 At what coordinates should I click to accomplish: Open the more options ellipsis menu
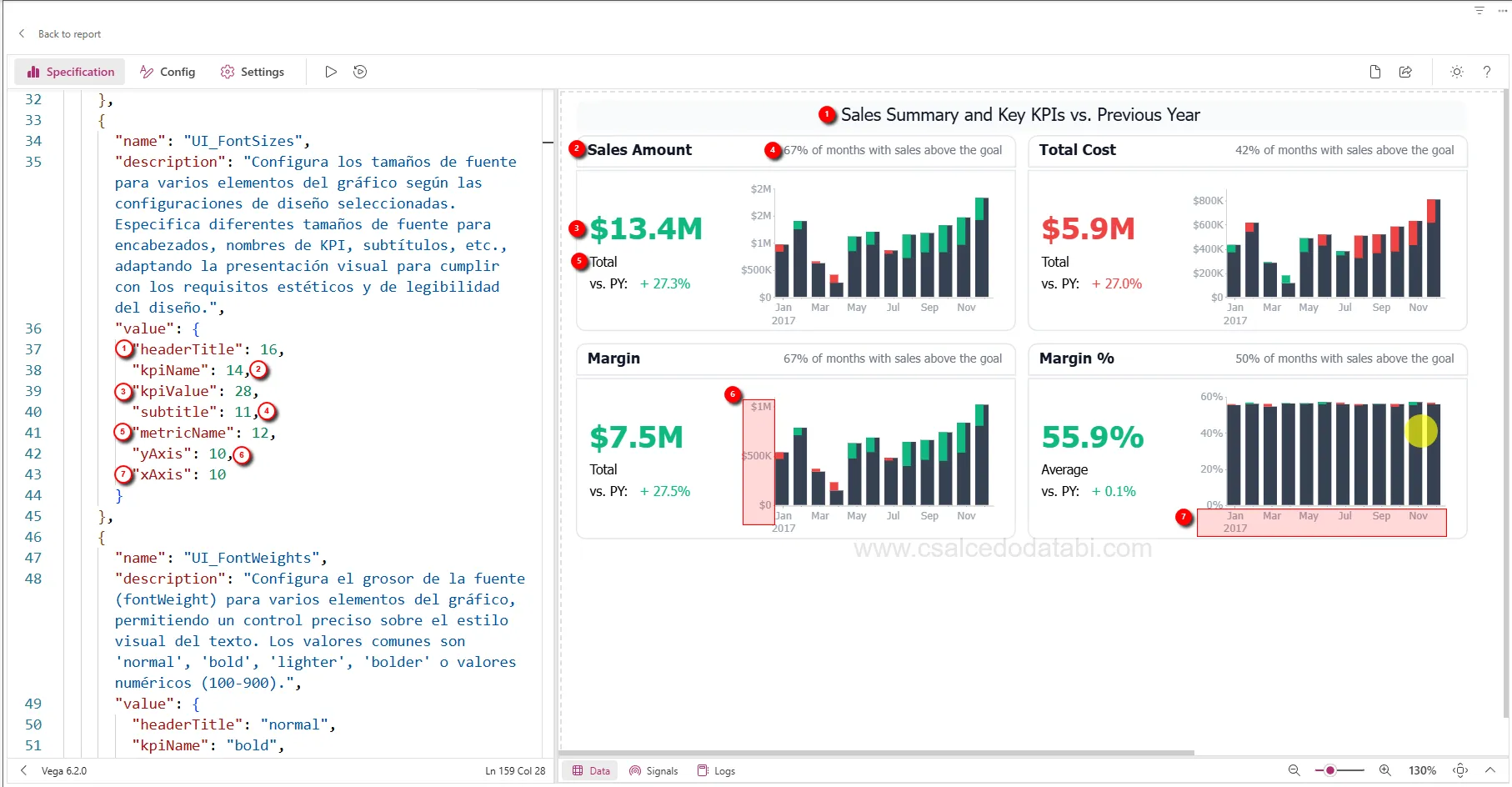(x=1503, y=11)
